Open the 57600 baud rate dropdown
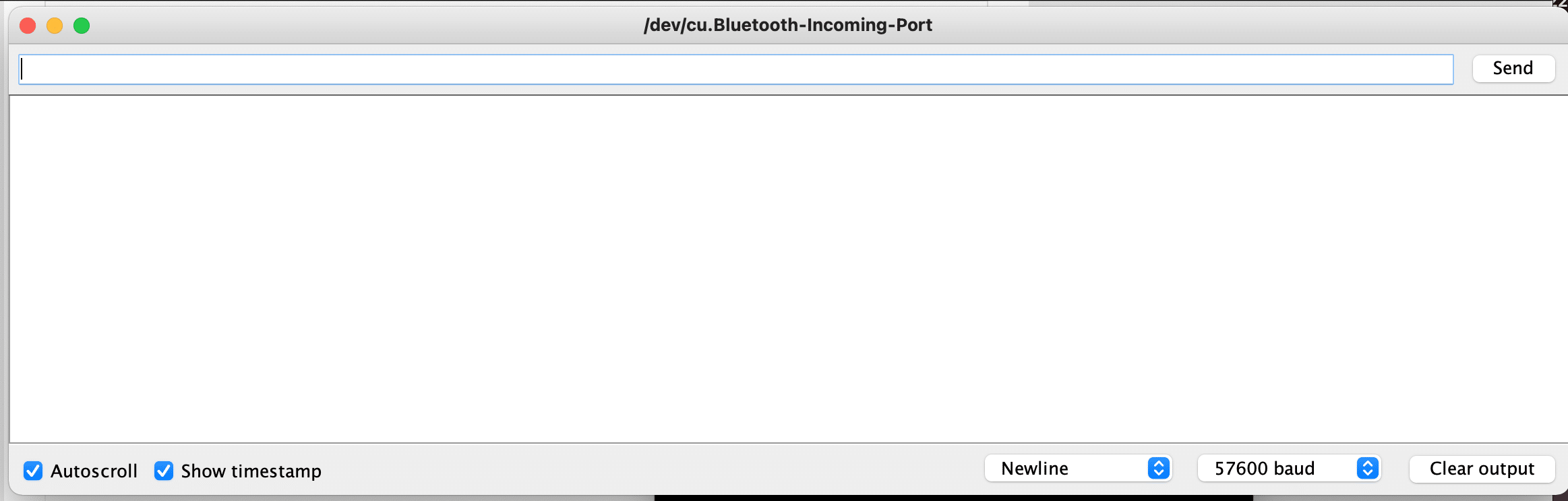Screen dimensions: 1568x501 [1274, 468]
